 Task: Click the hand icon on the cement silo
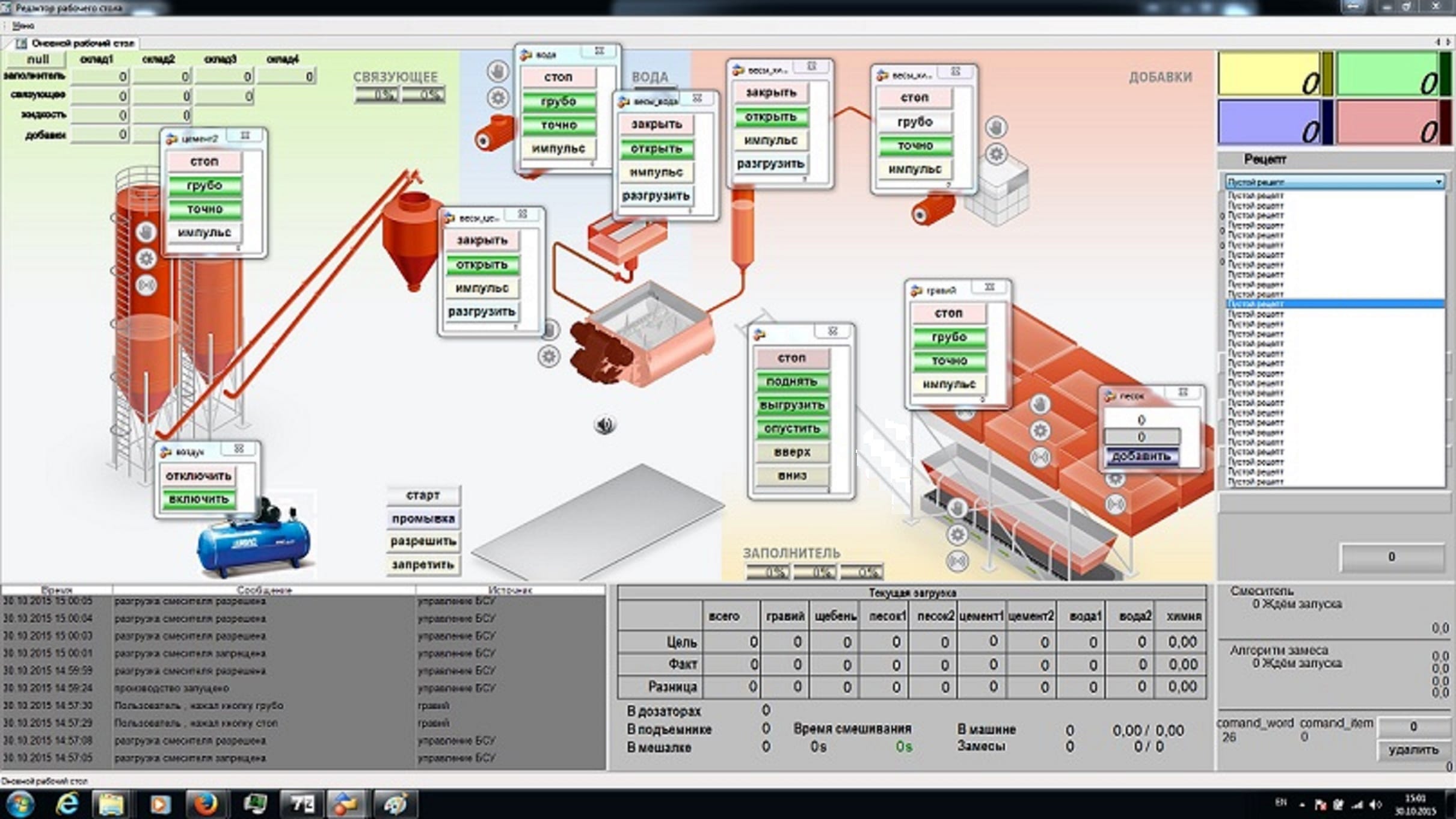146,232
